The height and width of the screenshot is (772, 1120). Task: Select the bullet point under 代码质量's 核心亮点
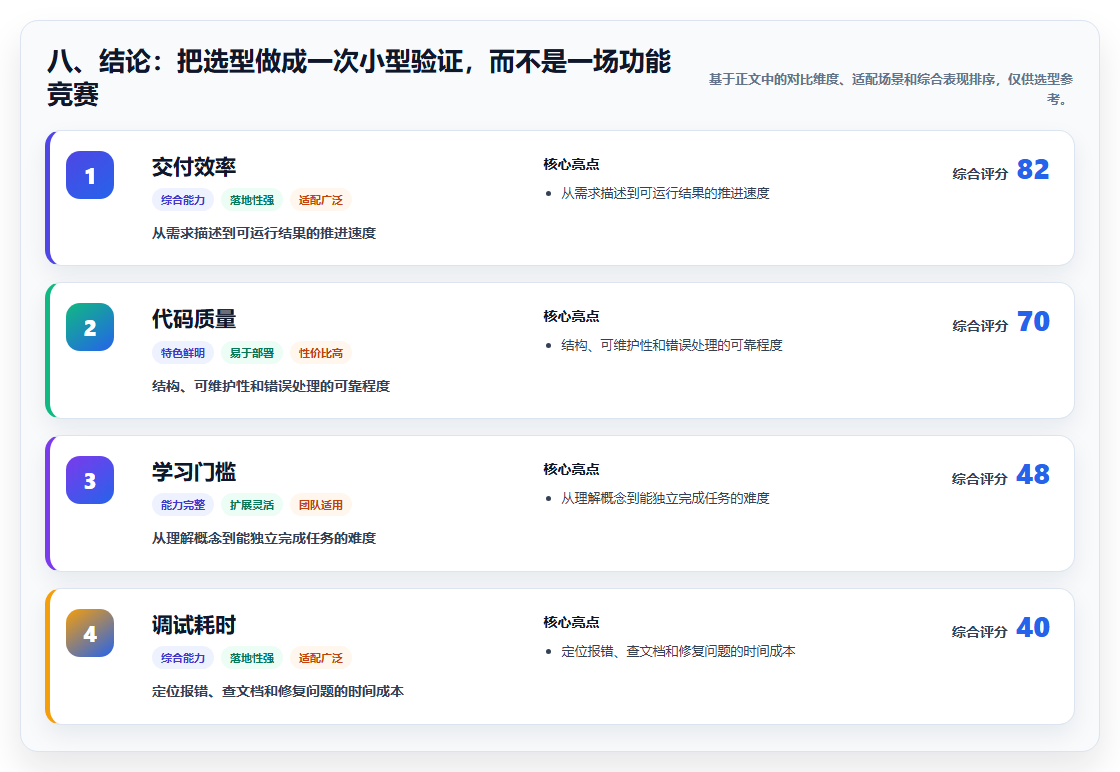click(x=671, y=346)
